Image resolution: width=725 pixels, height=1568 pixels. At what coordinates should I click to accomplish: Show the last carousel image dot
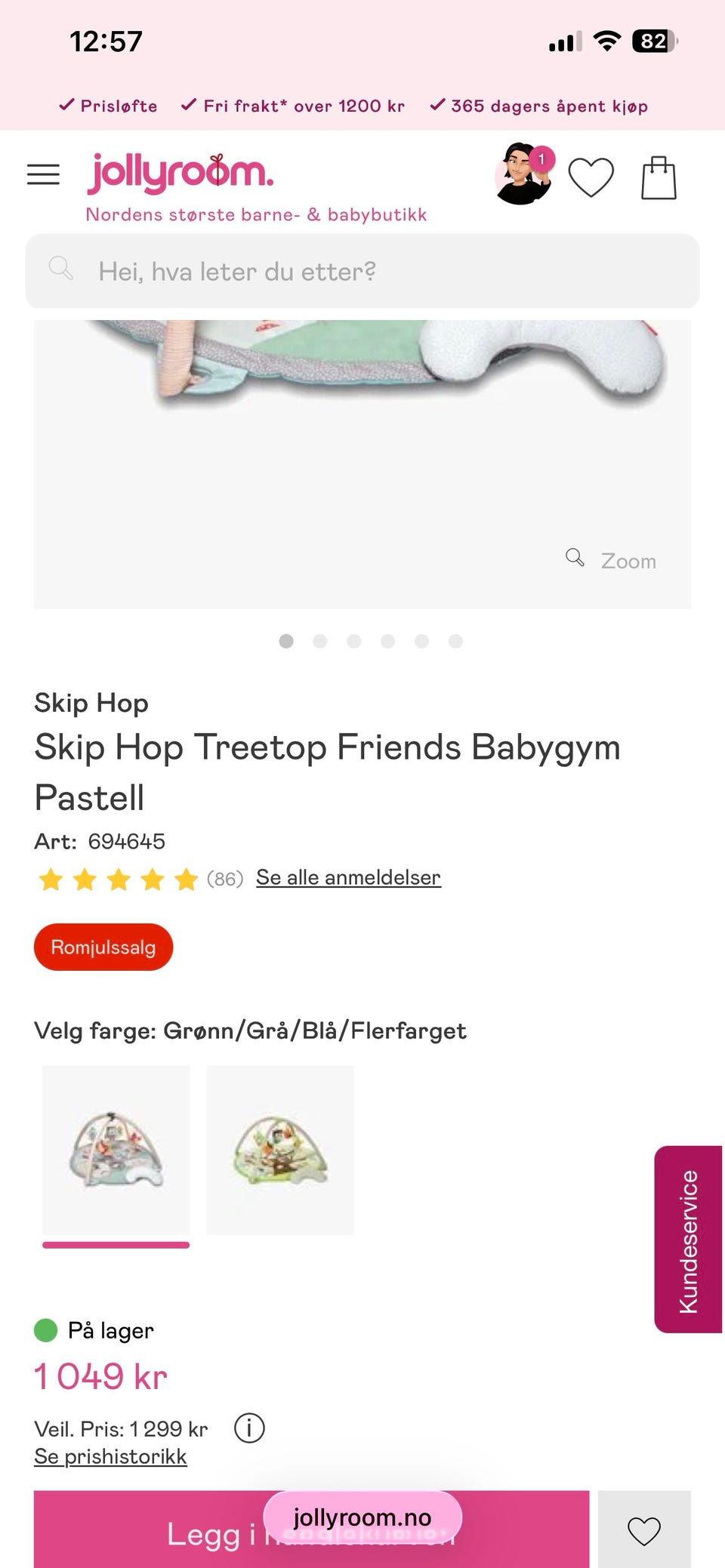[x=455, y=641]
